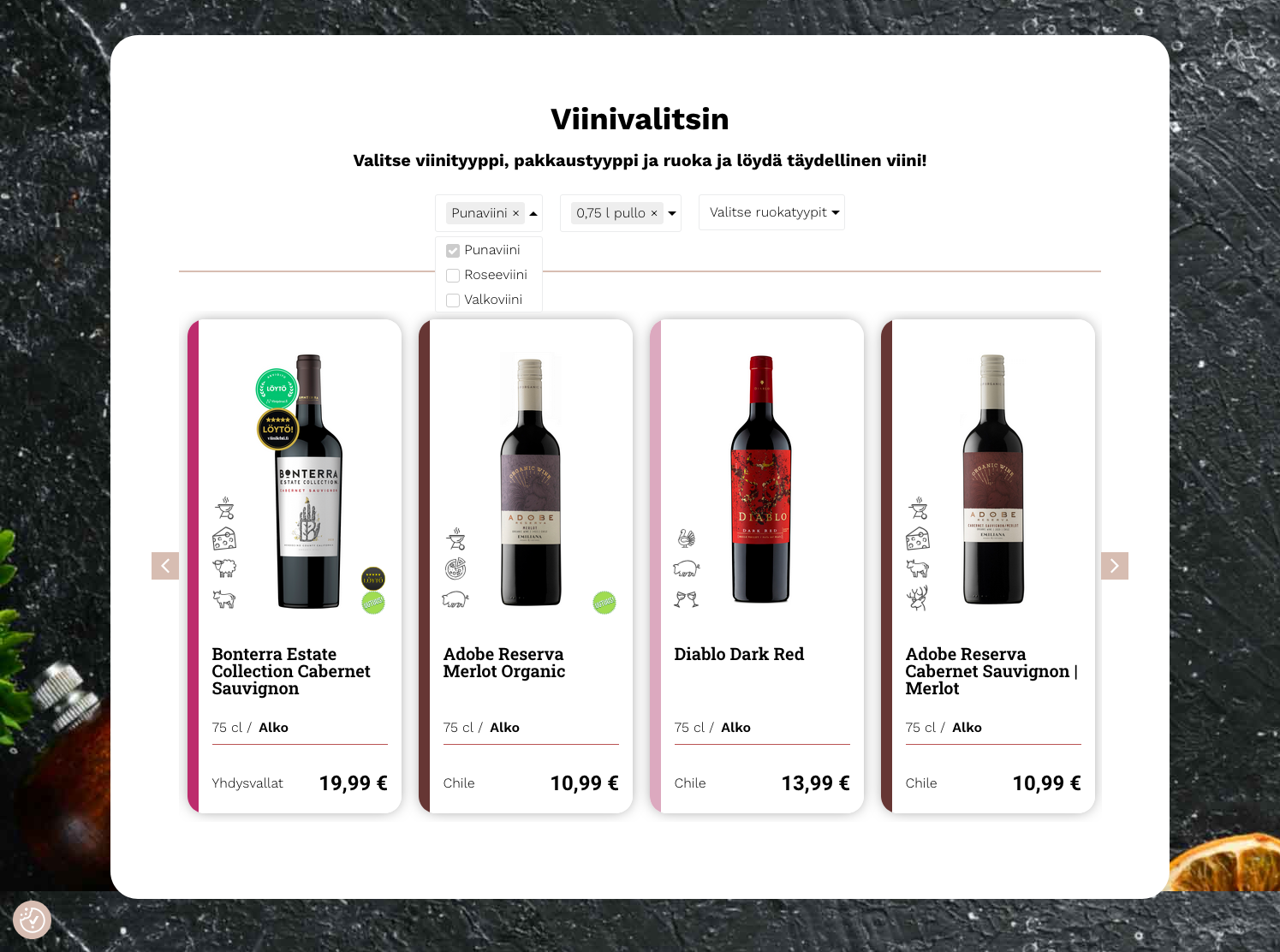Image resolution: width=1280 pixels, height=952 pixels.
Task: Click the deer game icon on Adobe Cabernet card
Action: point(918,598)
